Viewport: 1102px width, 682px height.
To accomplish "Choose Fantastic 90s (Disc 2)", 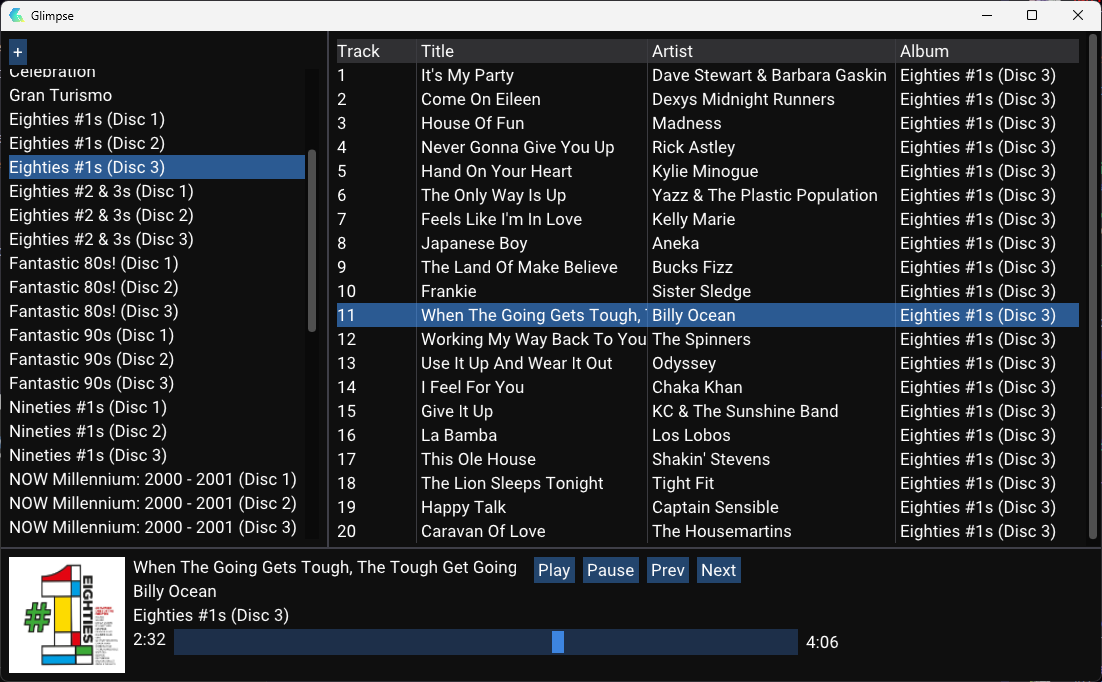I will (x=91, y=359).
